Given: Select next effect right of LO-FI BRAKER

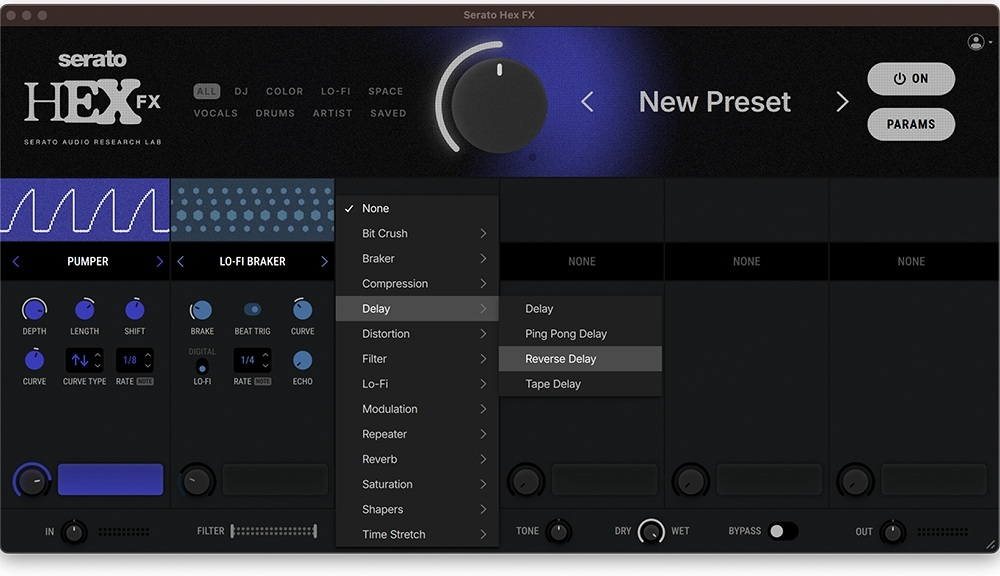Looking at the screenshot, I should [324, 262].
